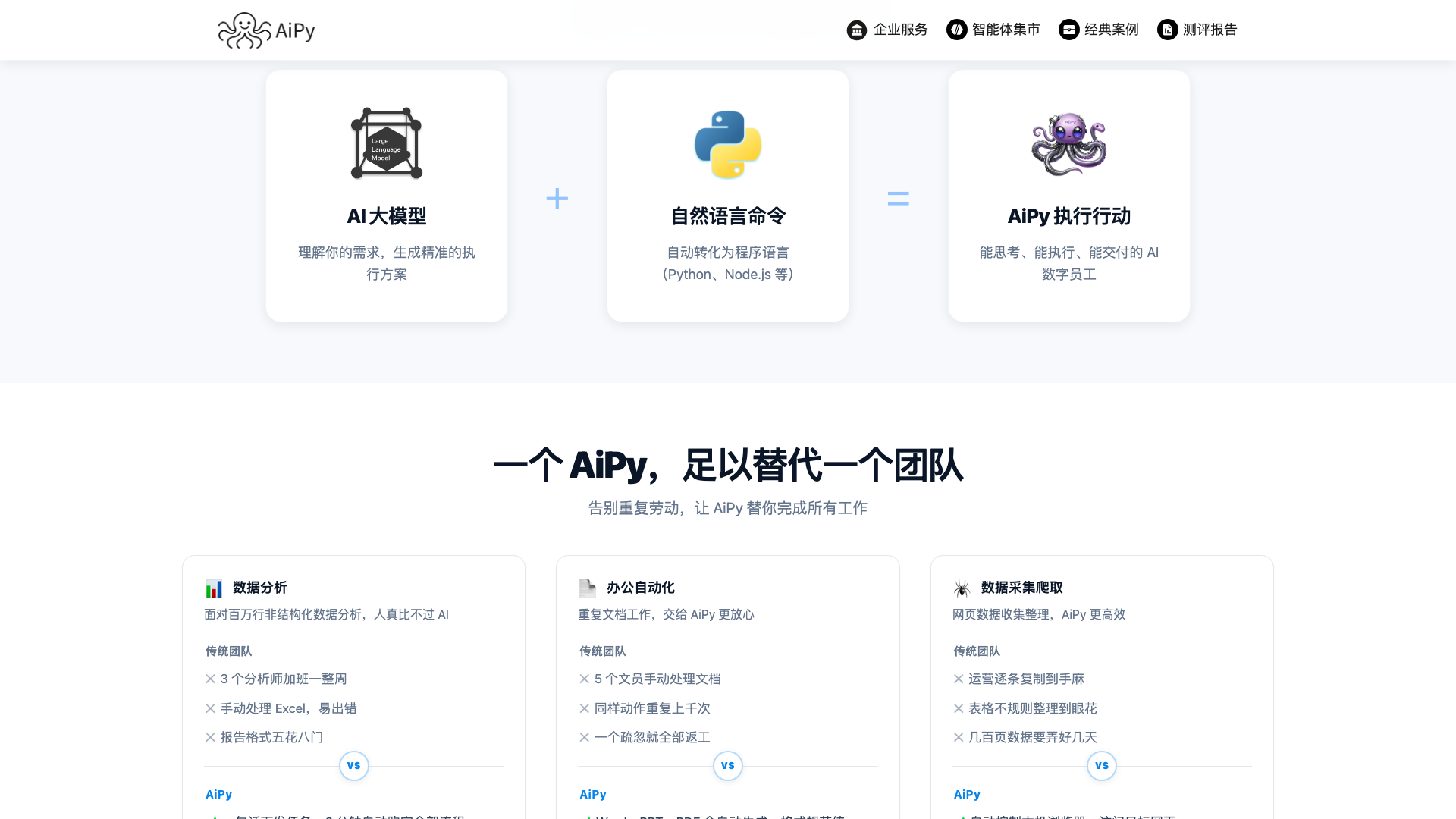
Task: Click the VS badge in 数据分析 card
Action: (x=354, y=766)
